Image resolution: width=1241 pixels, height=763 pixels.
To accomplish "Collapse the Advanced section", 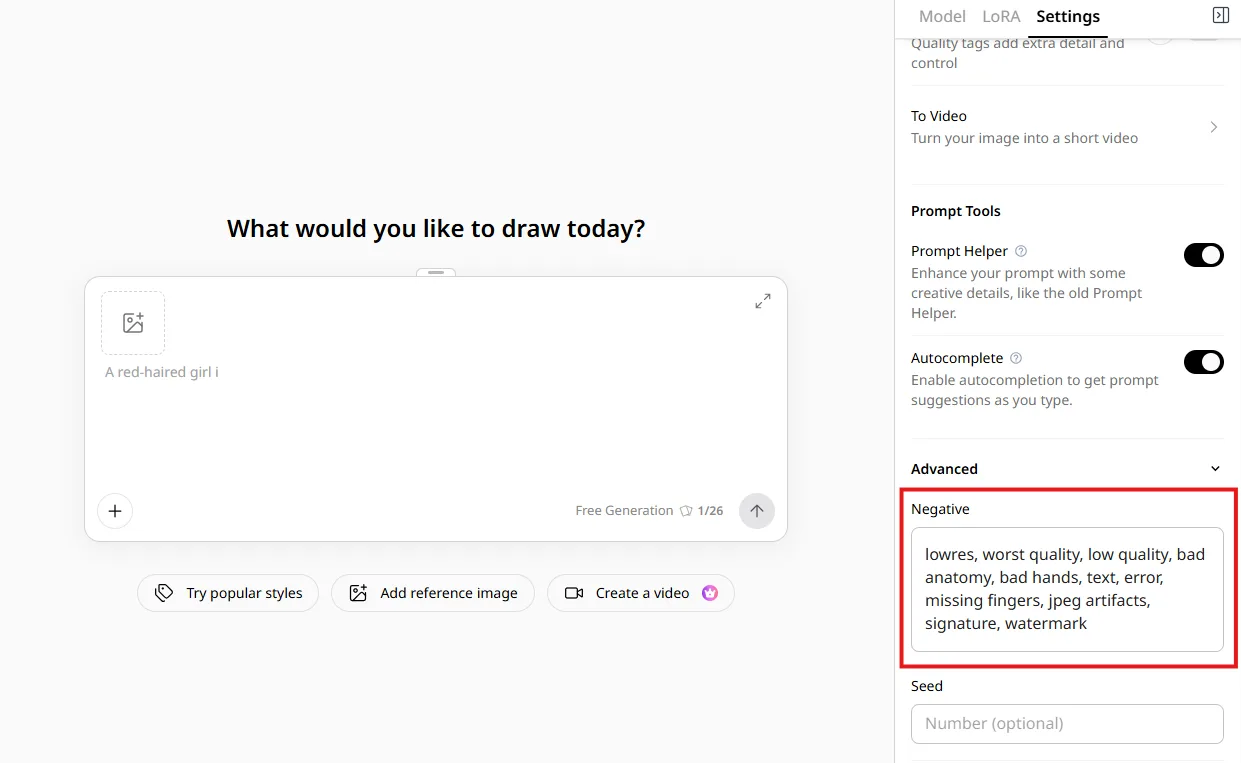I will (1216, 469).
